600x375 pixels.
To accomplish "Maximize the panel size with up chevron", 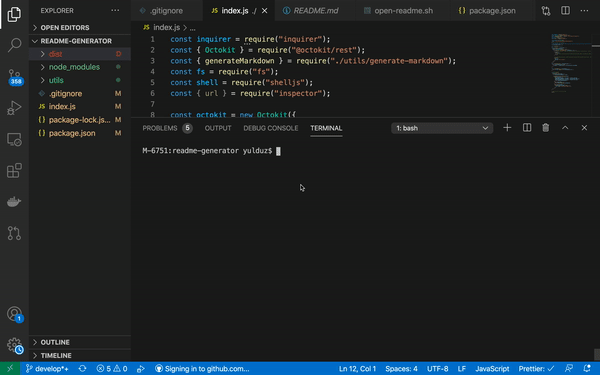I will [565, 128].
